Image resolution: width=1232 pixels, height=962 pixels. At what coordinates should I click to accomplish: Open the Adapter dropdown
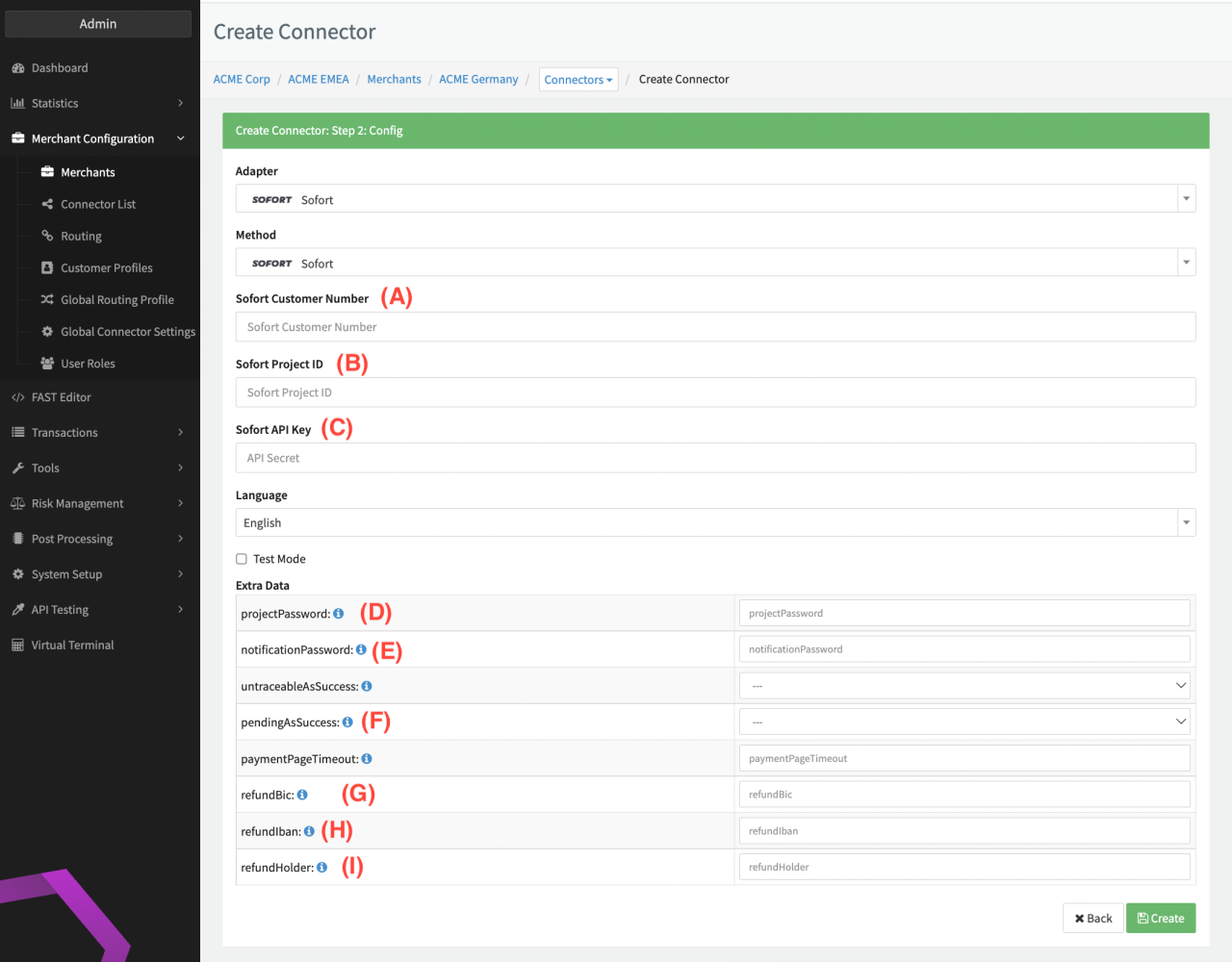tap(715, 199)
